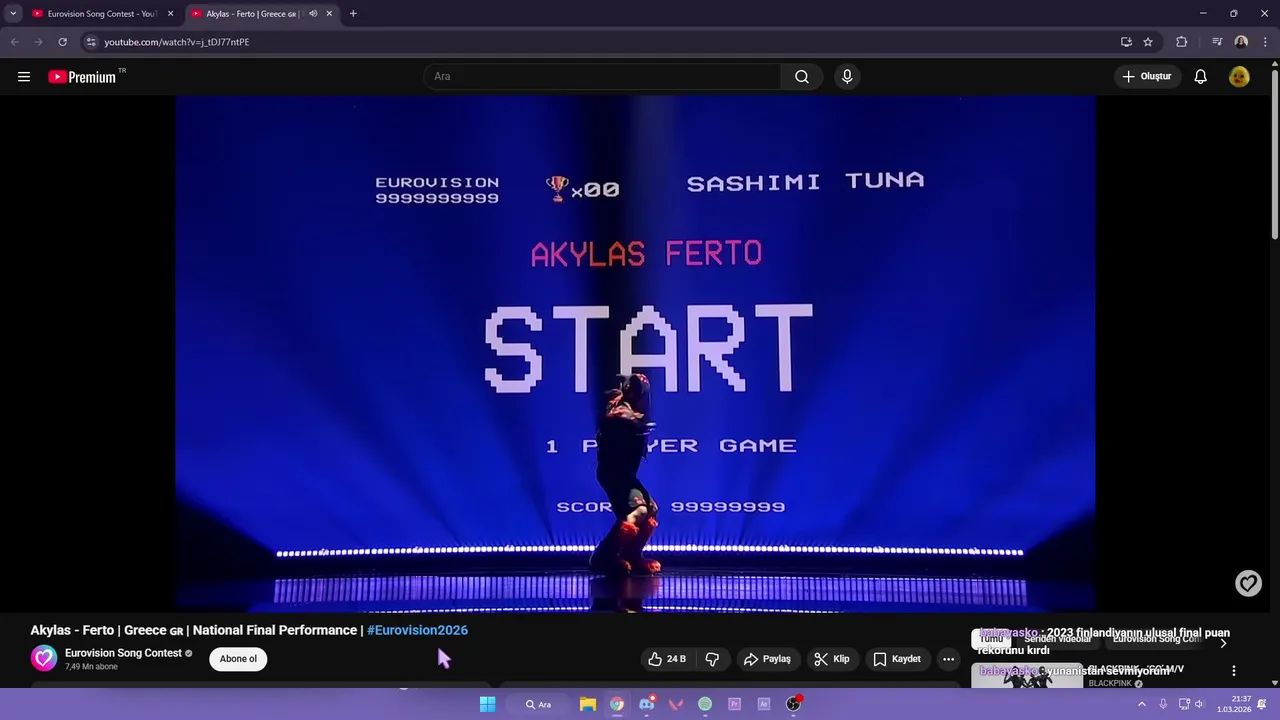Go to YouTube Premium home logo

[82, 77]
